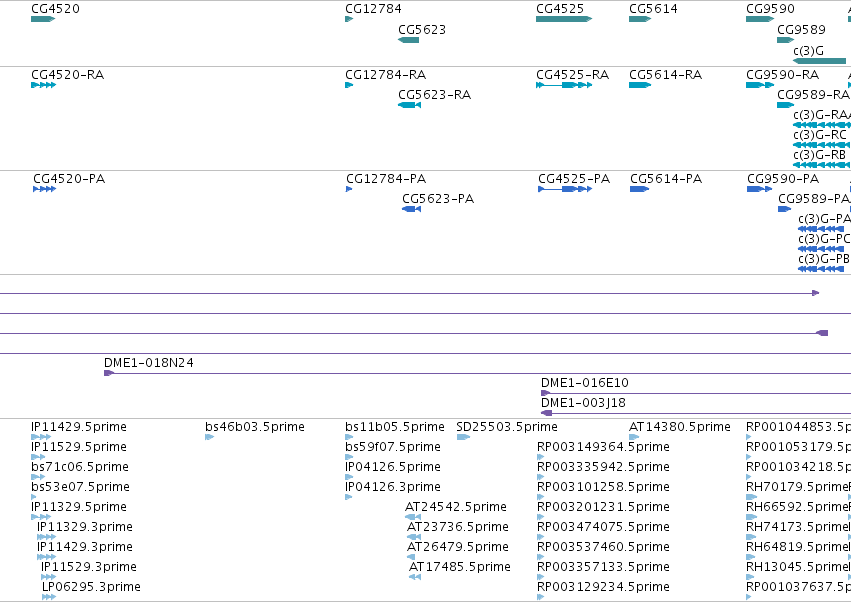Click the CG4520 gene glyph
Viewport: 851px width, 602px height.
(x=43, y=19)
